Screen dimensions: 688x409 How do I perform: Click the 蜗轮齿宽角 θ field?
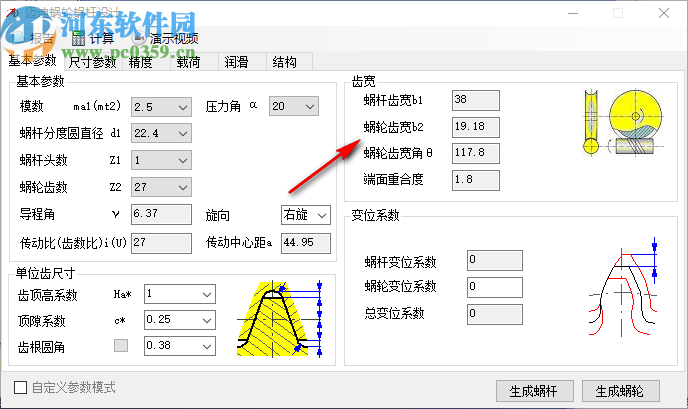(476, 154)
